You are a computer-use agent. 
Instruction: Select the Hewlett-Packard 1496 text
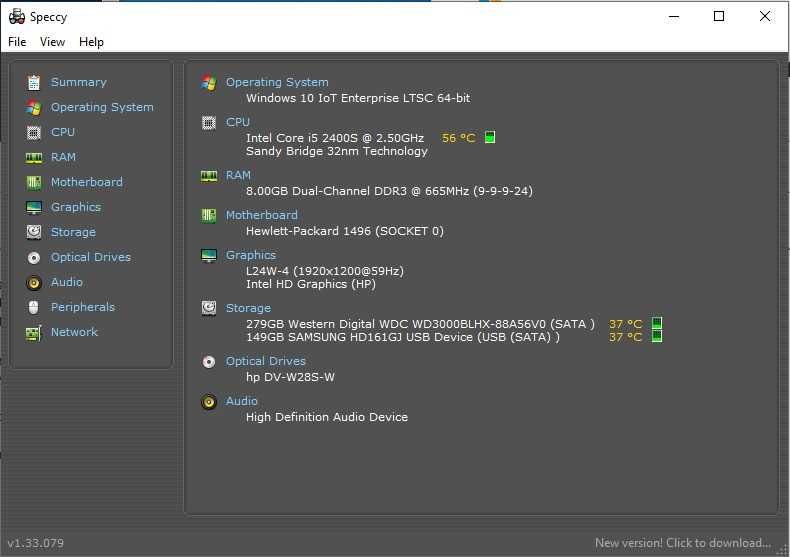coord(345,231)
